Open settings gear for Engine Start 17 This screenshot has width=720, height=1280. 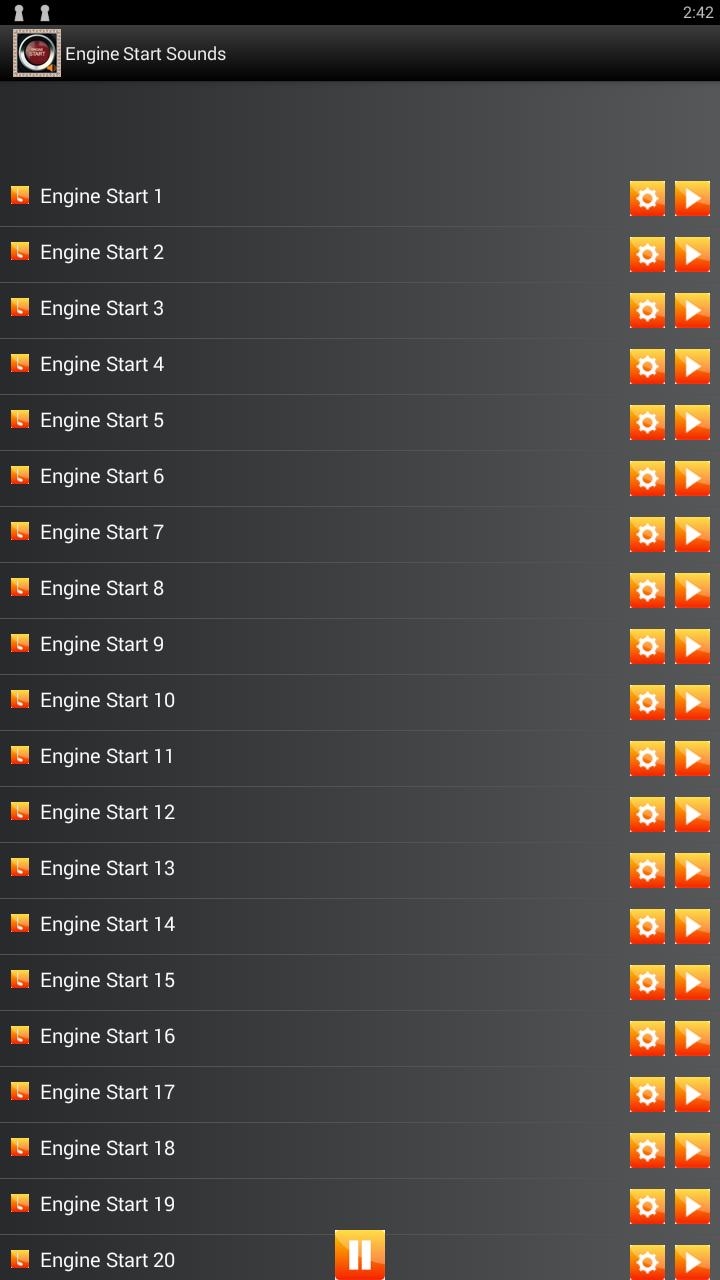tap(647, 1094)
